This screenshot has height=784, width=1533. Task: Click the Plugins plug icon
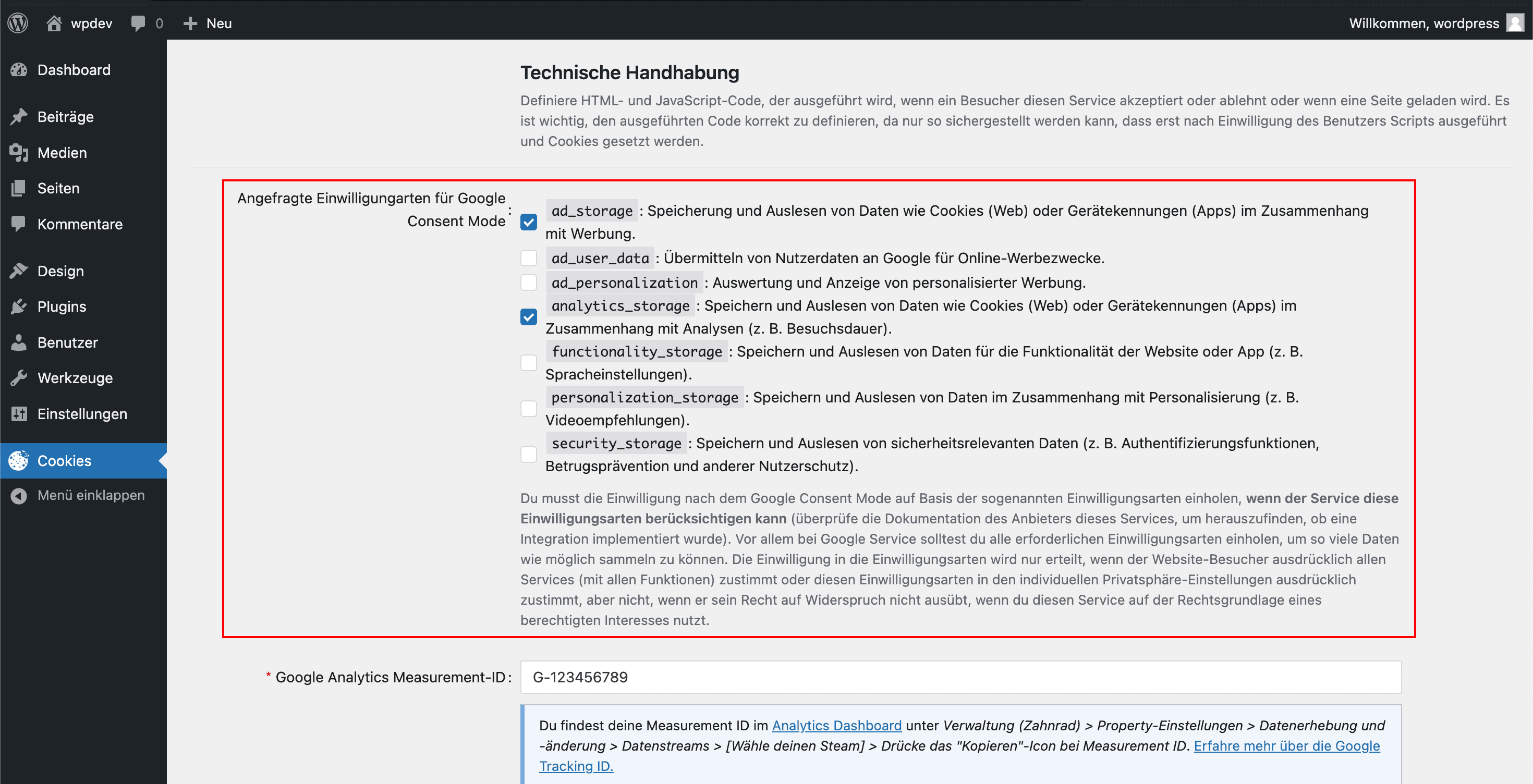[x=19, y=307]
